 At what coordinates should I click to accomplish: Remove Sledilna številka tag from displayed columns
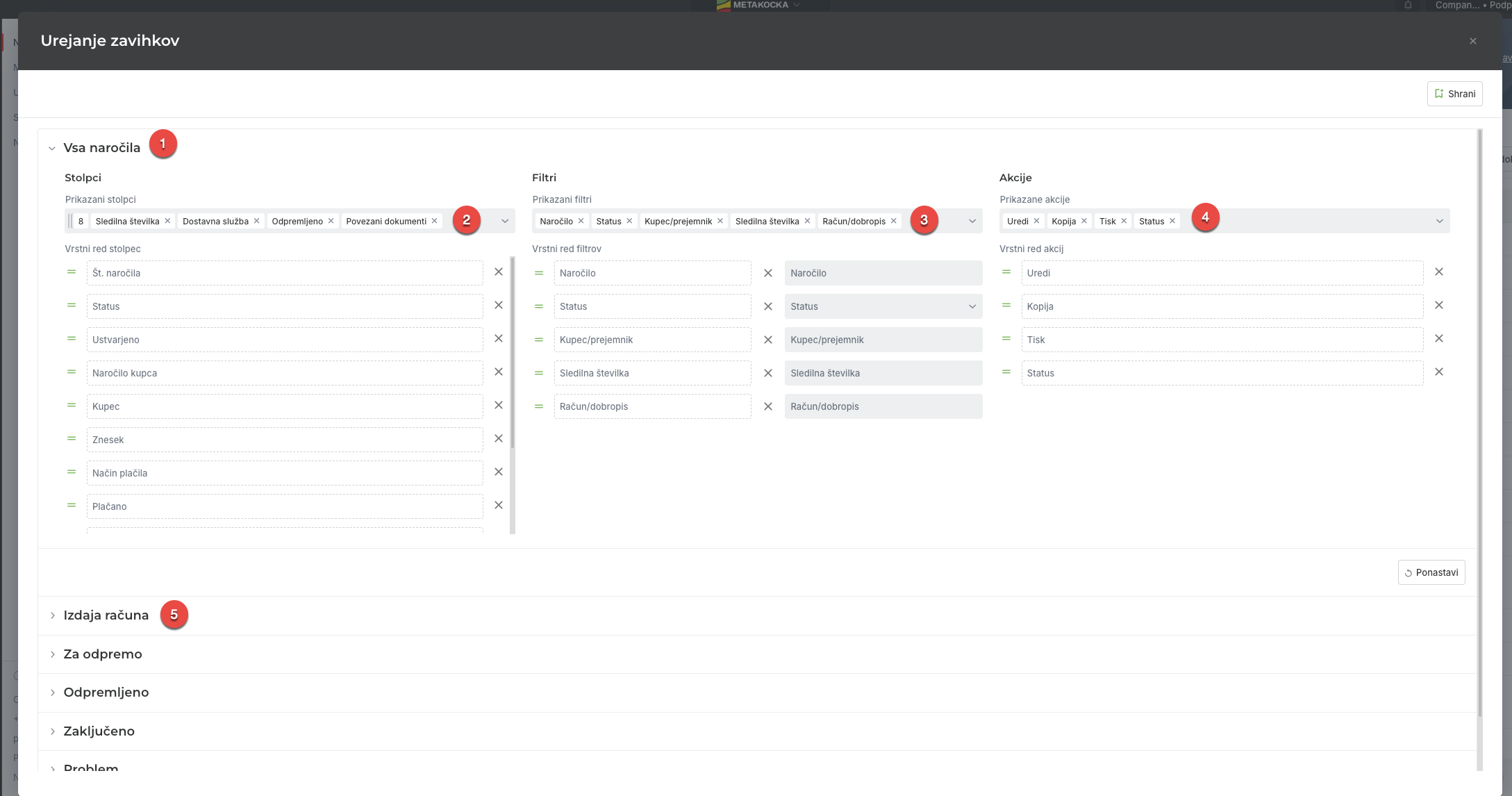[x=167, y=221]
